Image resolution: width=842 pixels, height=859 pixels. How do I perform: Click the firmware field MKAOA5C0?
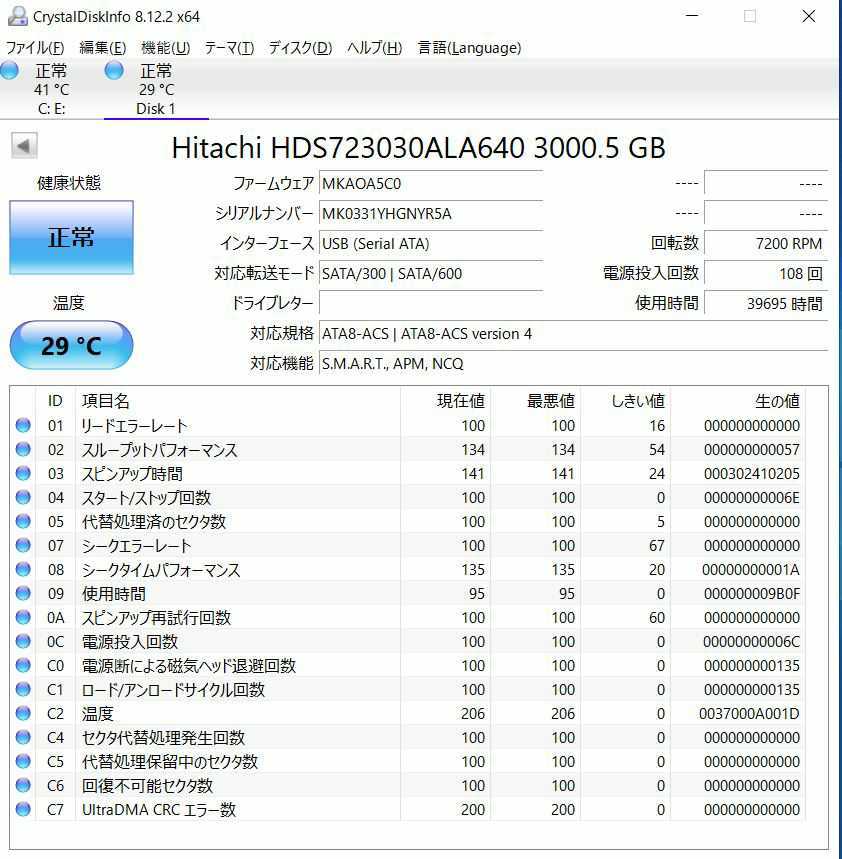431,184
